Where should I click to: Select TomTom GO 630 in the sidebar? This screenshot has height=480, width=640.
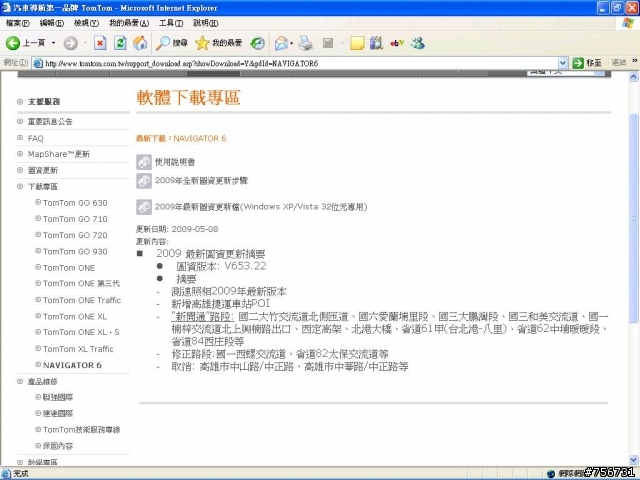pos(75,203)
